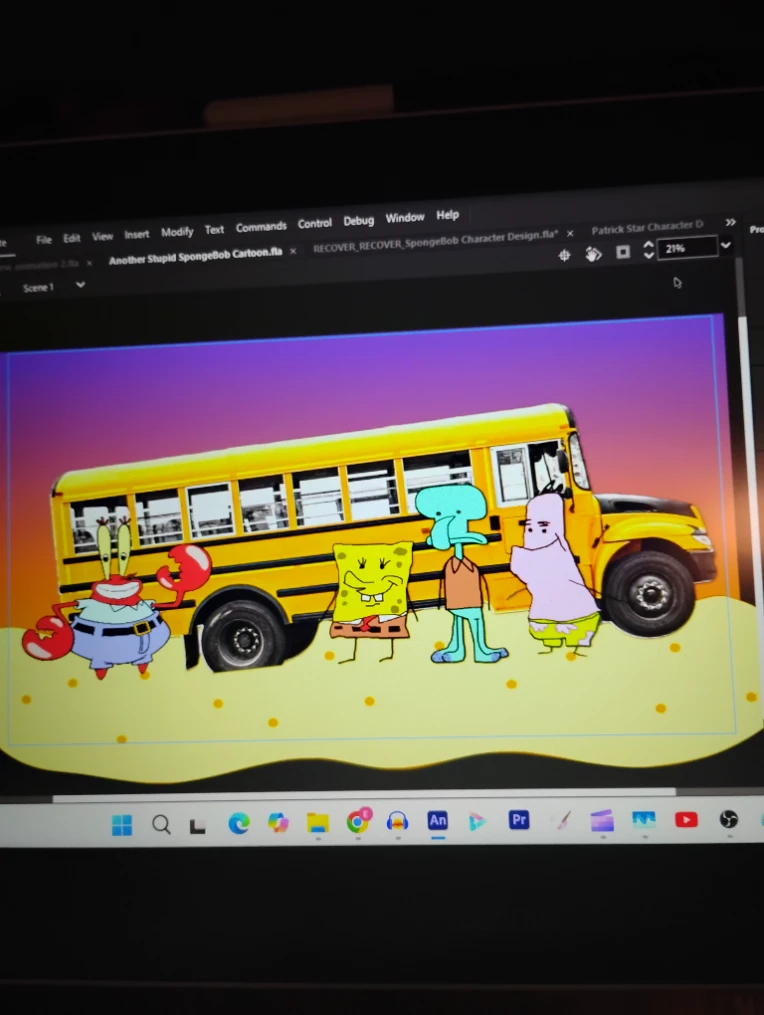
Task: Switch to RECOVER_RECOVER_SpongeBob Character Design.fla tab
Action: coord(435,242)
